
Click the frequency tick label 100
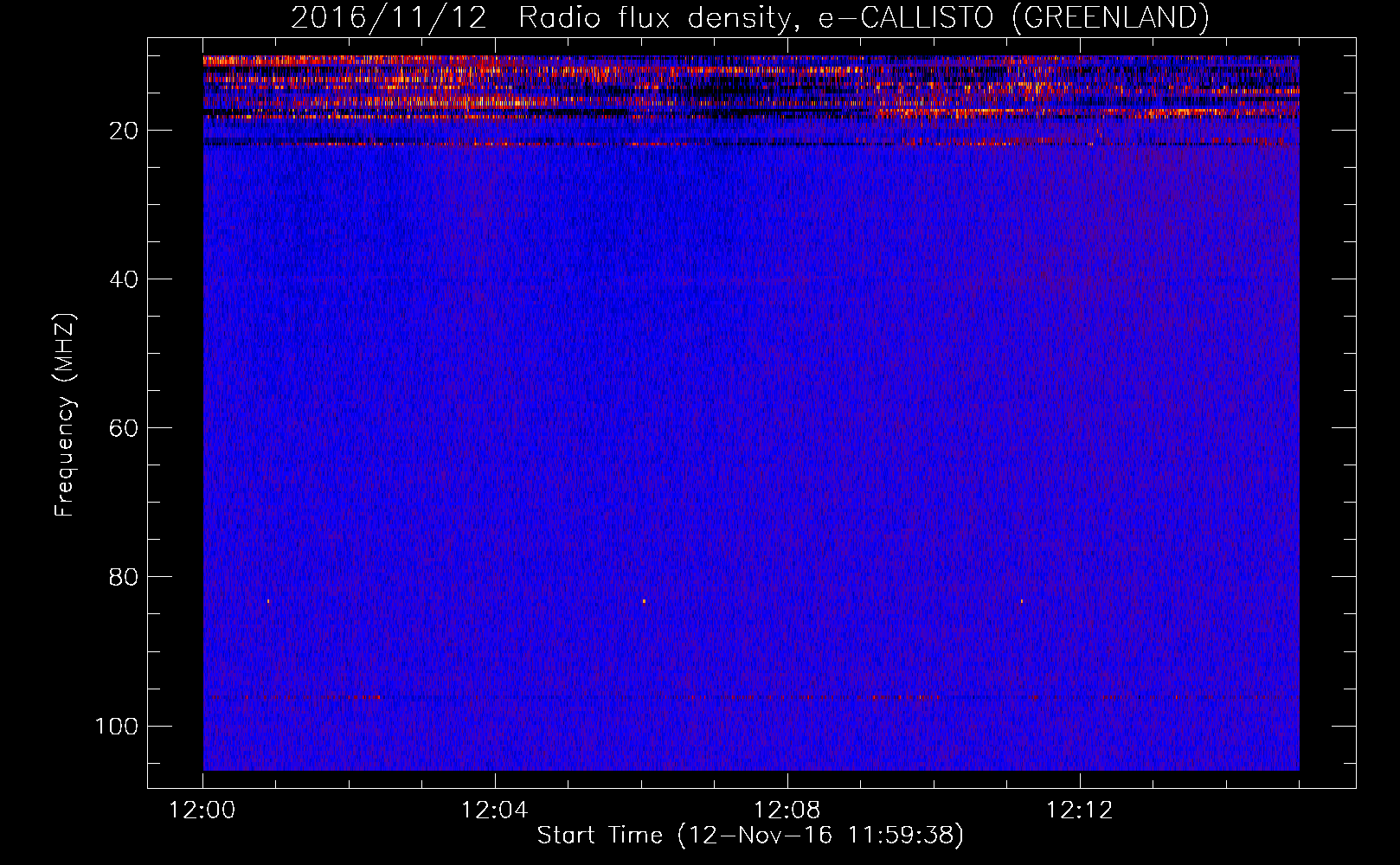point(116,726)
